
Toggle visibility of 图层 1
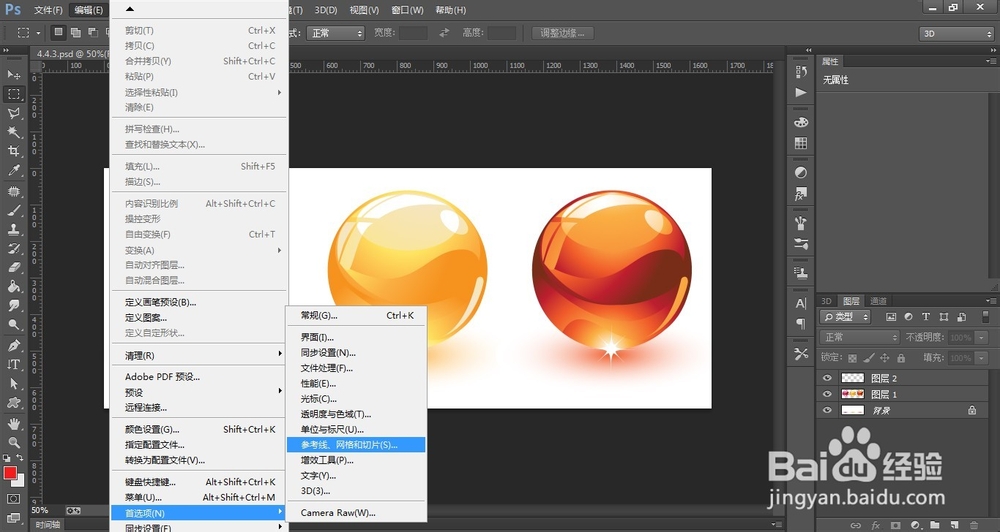tap(827, 394)
